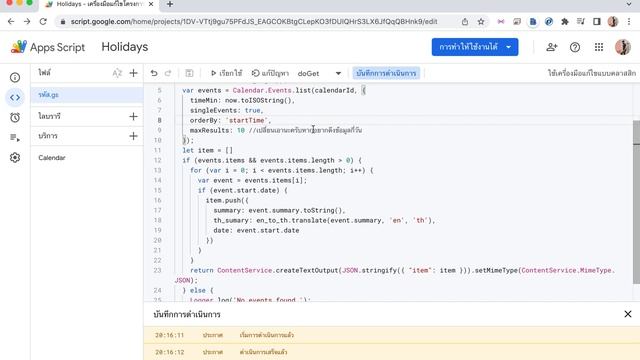Screen dimensions: 640x360
Task: Click the code editor vertical scrollbar
Action: coord(636,202)
